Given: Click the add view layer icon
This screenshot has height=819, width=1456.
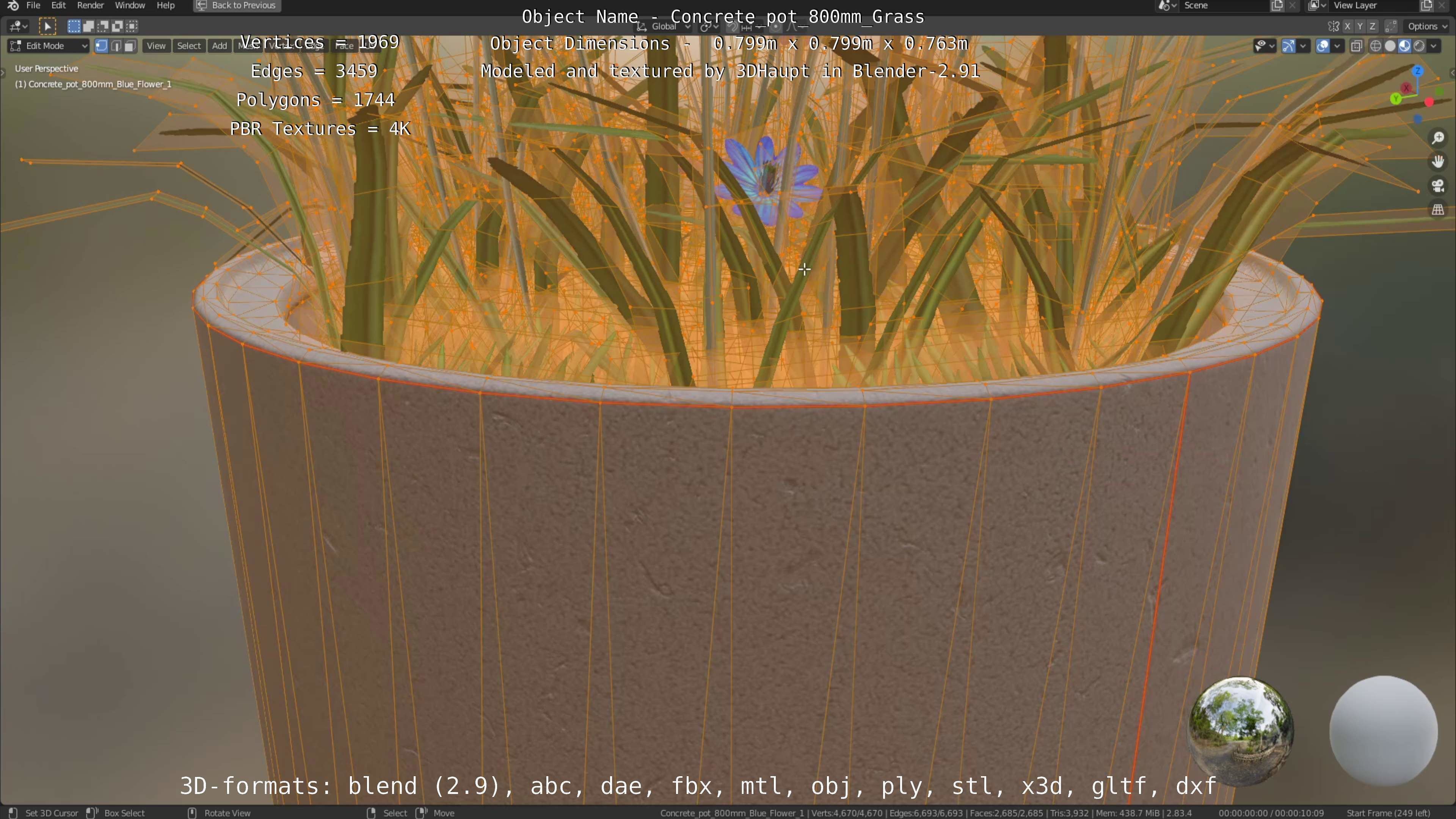Looking at the screenshot, I should pyautogui.click(x=1426, y=6).
